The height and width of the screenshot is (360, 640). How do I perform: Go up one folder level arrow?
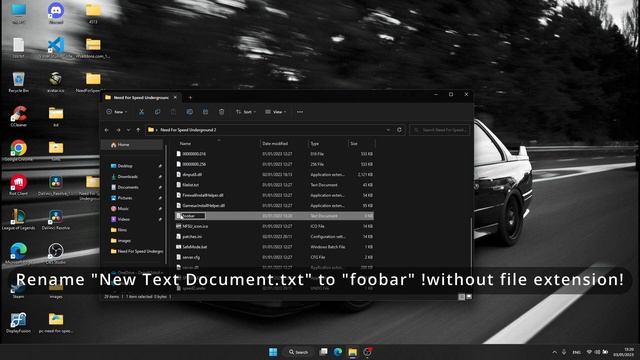[138, 130]
